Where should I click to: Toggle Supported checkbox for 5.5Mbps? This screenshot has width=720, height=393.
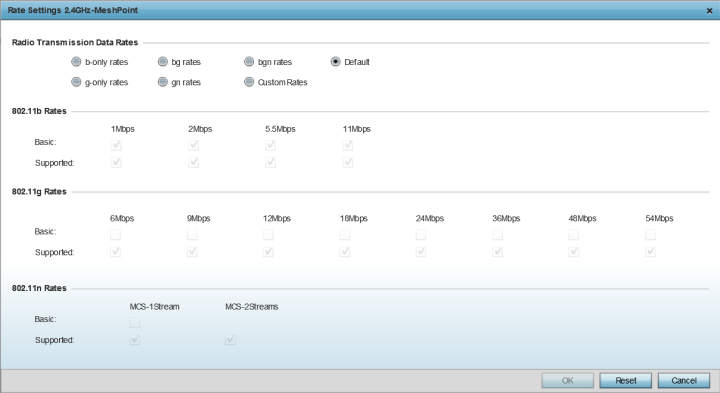point(270,163)
